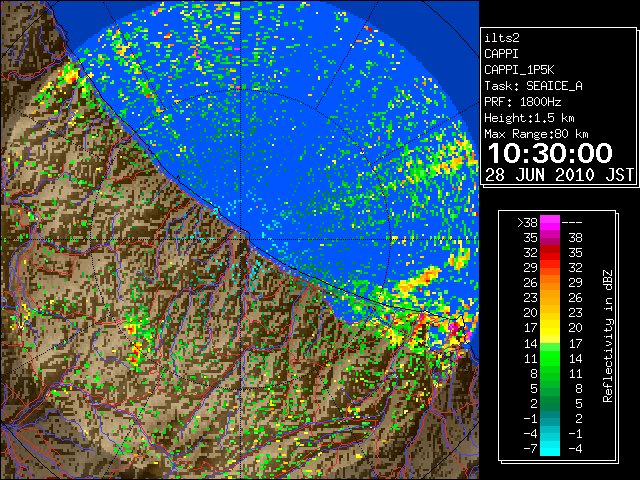Click the yellow 17 dBZ legend swatch

(550, 328)
